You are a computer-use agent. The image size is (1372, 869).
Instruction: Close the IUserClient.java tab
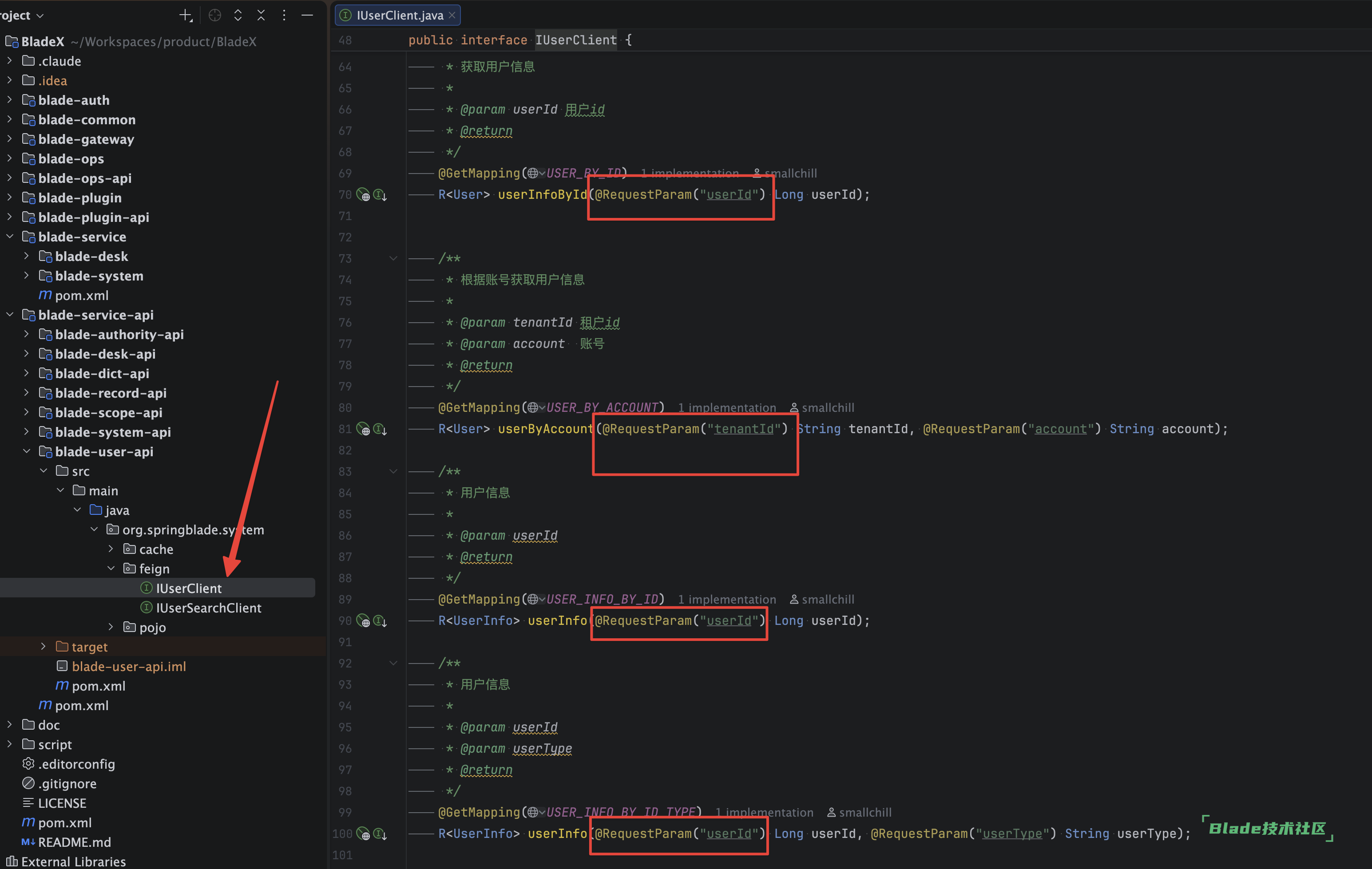click(452, 16)
